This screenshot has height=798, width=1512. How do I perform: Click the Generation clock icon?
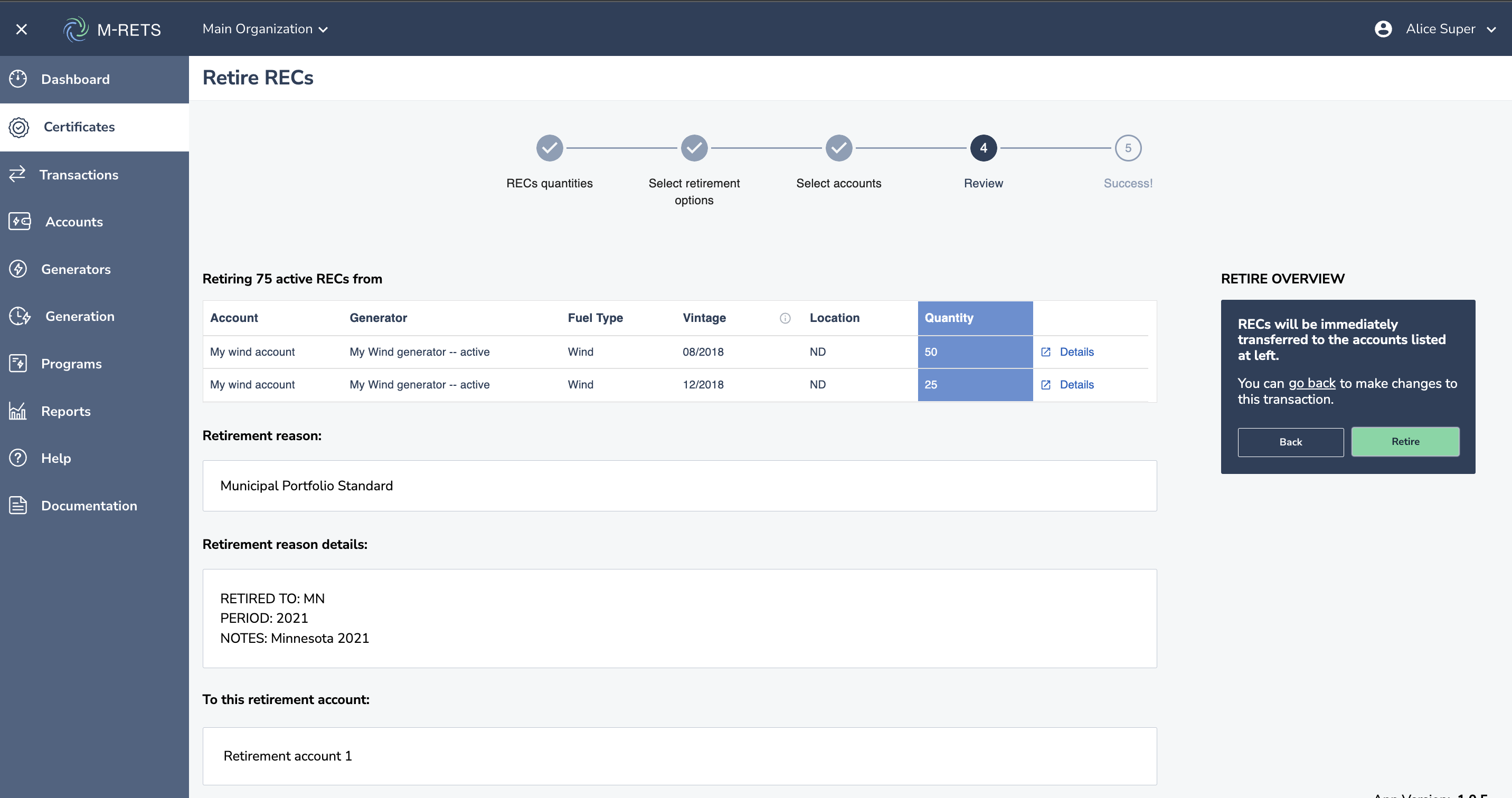click(20, 316)
